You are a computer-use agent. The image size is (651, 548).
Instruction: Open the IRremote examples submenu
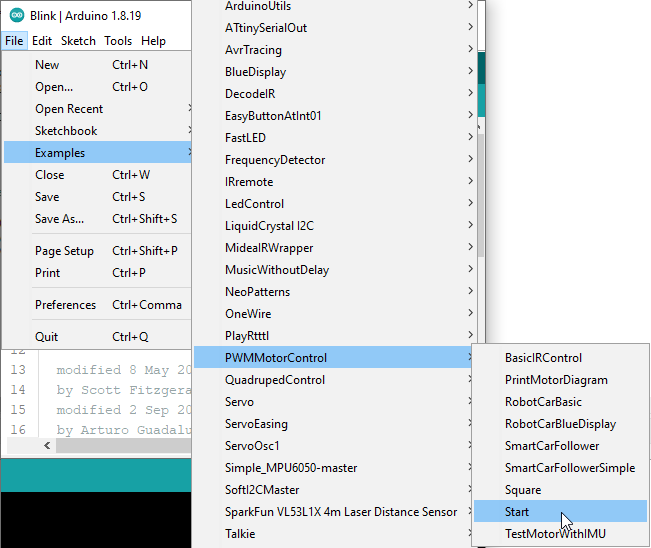[335, 182]
